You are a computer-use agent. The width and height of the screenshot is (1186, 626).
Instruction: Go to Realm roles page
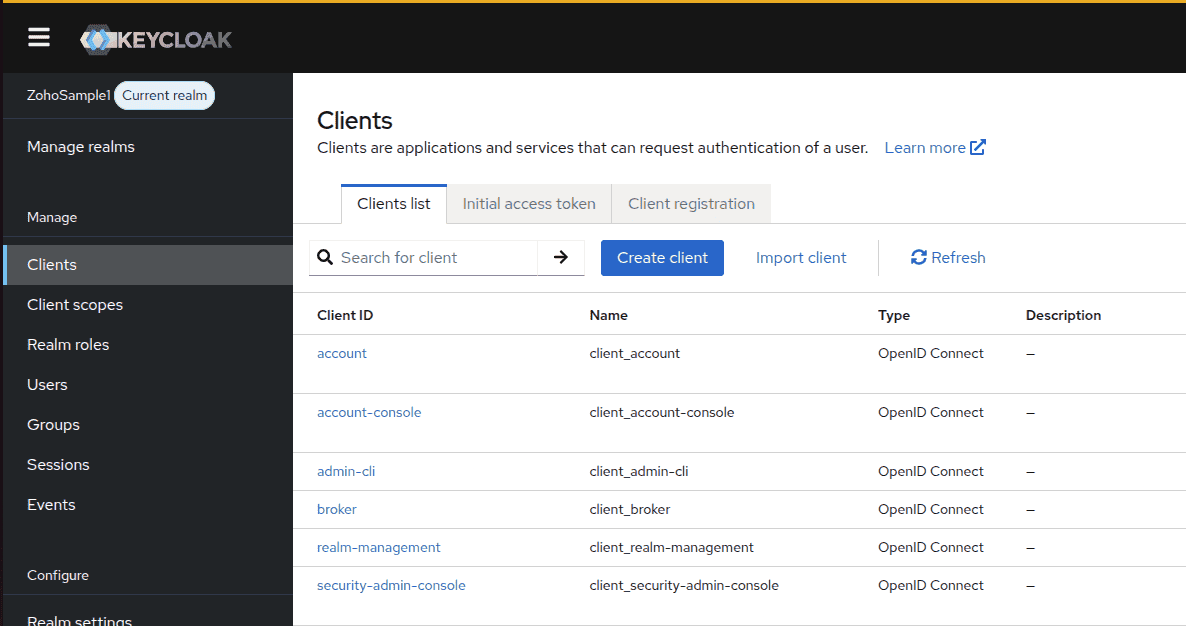coord(68,345)
